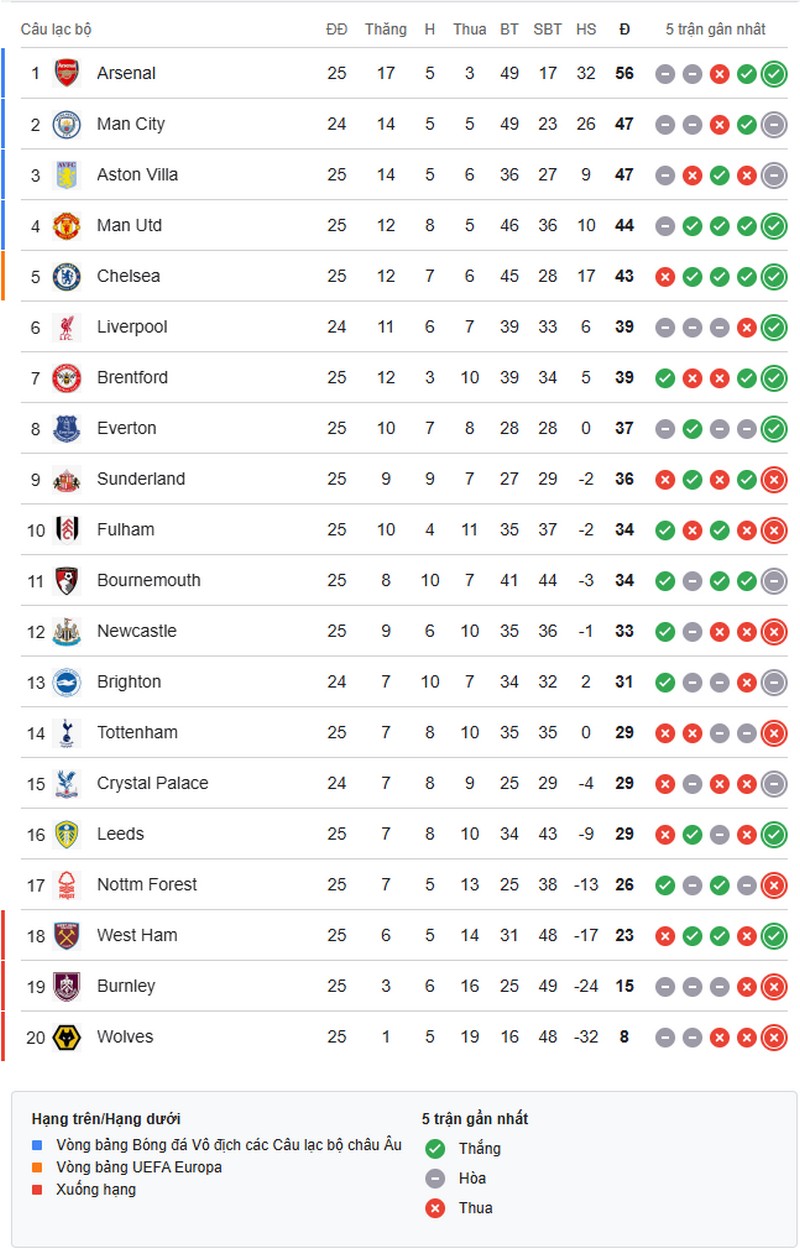This screenshot has width=800, height=1249.
Task: Click the 'Thắng' column header
Action: (385, 29)
